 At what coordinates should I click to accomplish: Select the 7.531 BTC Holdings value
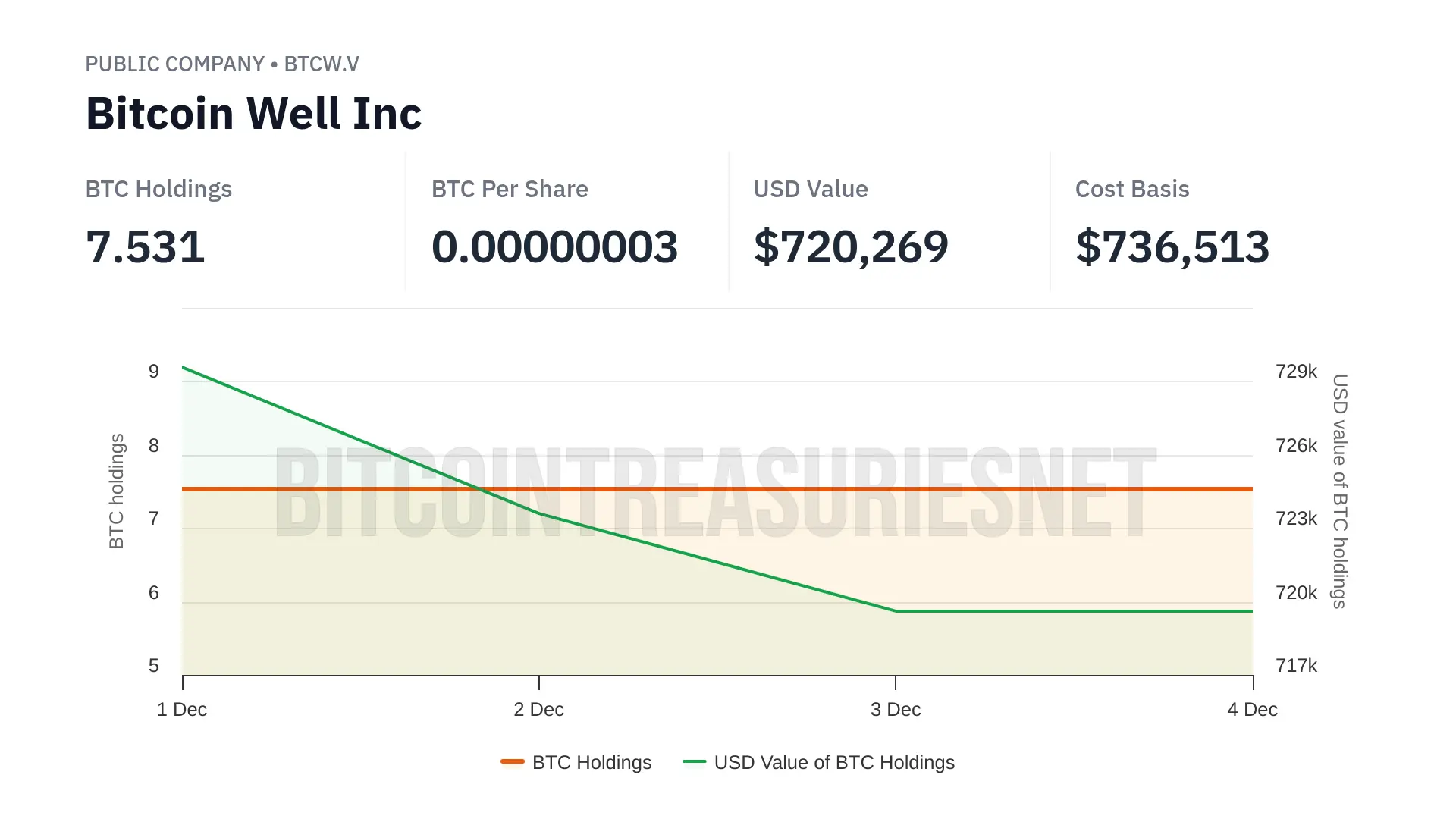click(x=145, y=247)
